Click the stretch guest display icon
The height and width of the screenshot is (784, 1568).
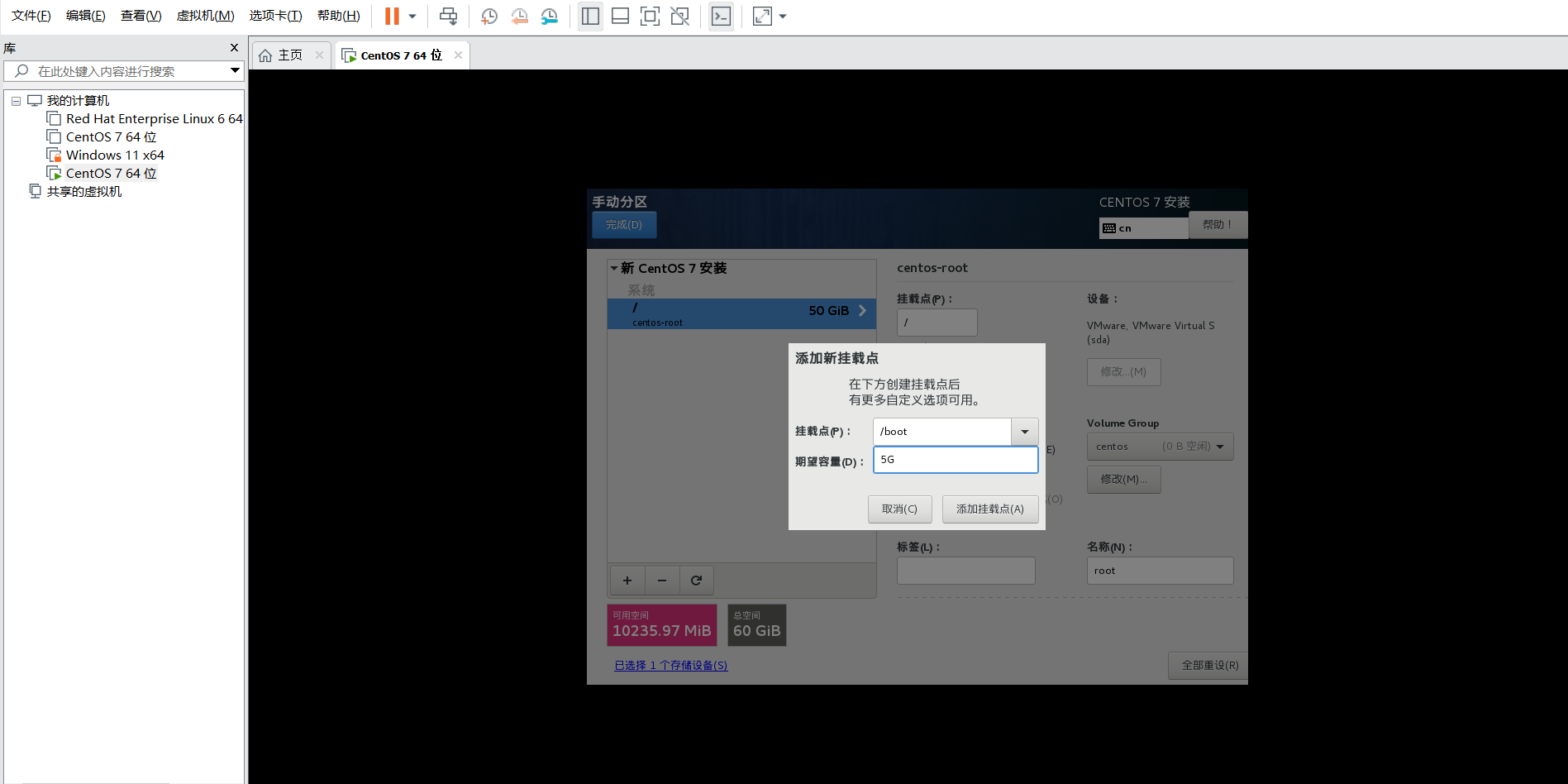[762, 16]
